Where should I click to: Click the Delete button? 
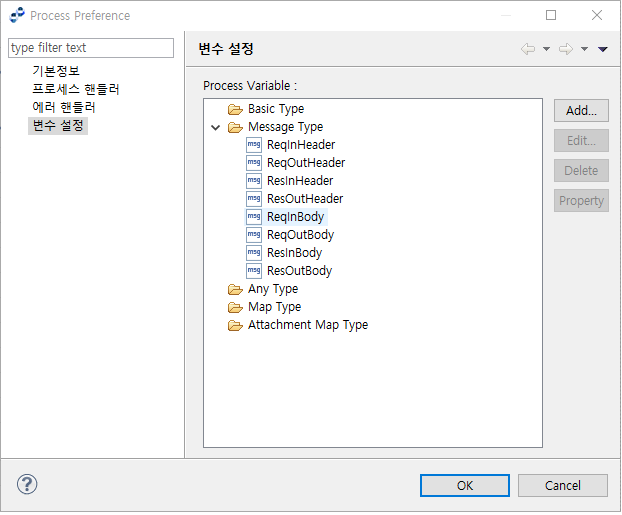(581, 171)
